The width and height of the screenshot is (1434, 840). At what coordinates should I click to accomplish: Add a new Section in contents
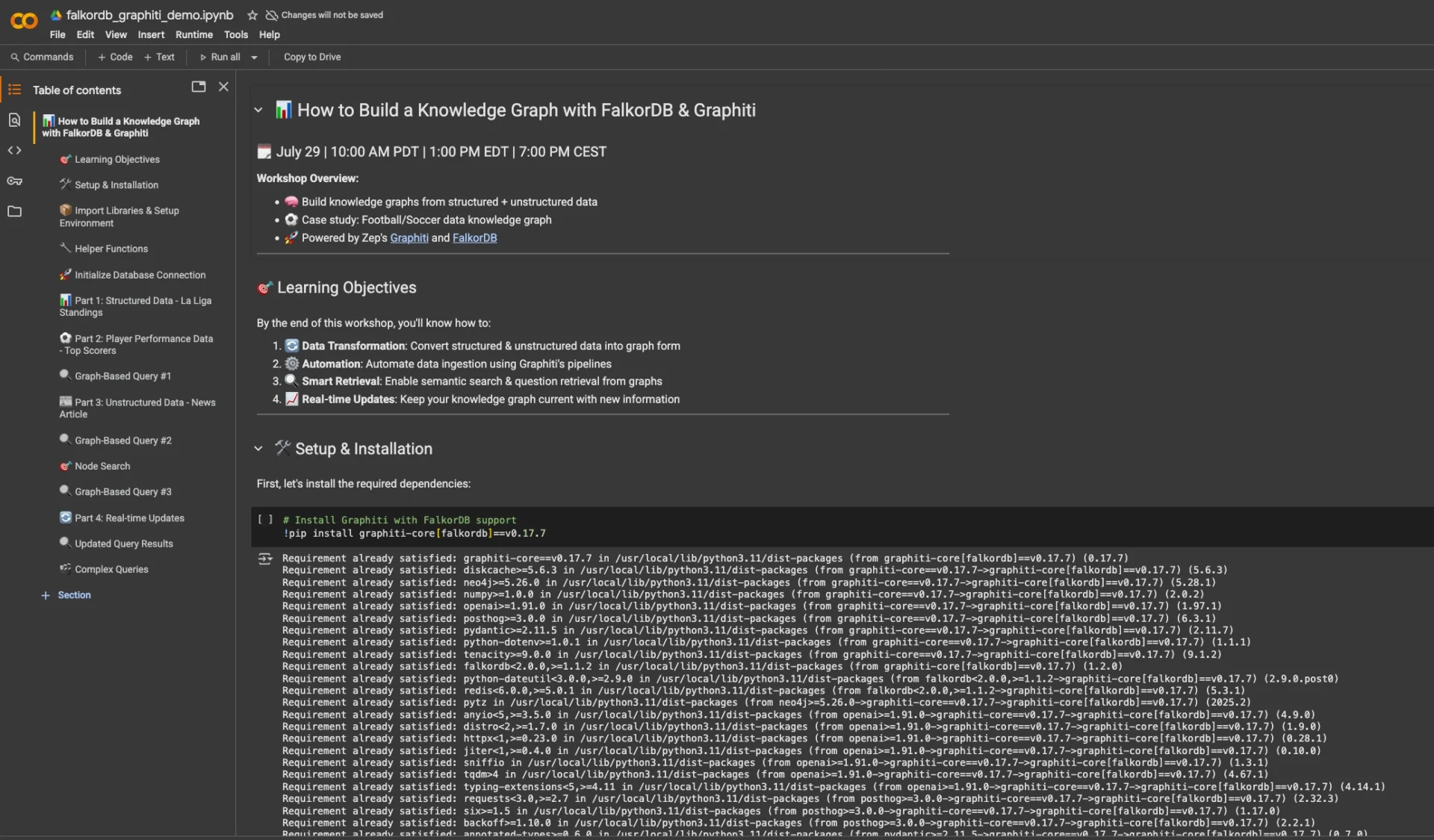66,595
